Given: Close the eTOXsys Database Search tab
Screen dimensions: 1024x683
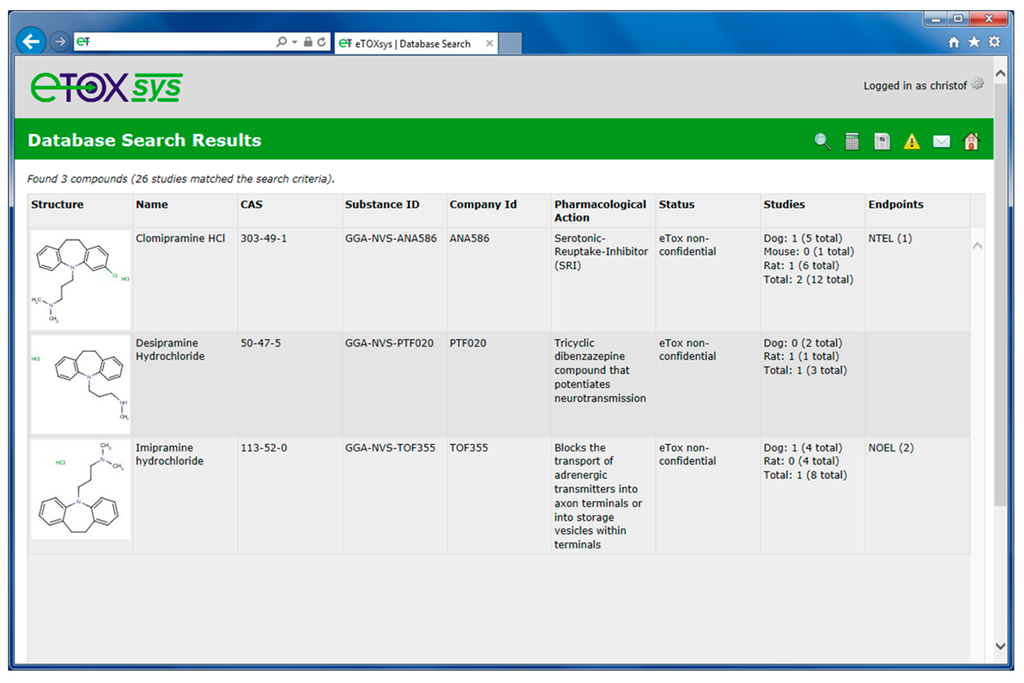Looking at the screenshot, I should point(489,44).
